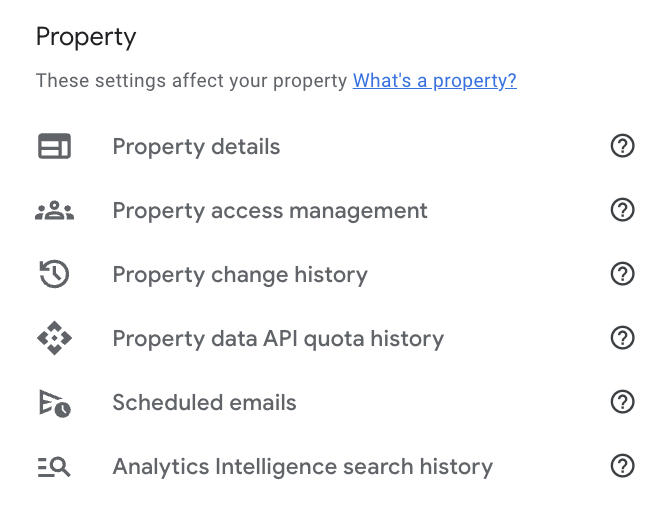This screenshot has height=516, width=668.
Task: Click the API quota history diamond icon
Action: (54, 339)
